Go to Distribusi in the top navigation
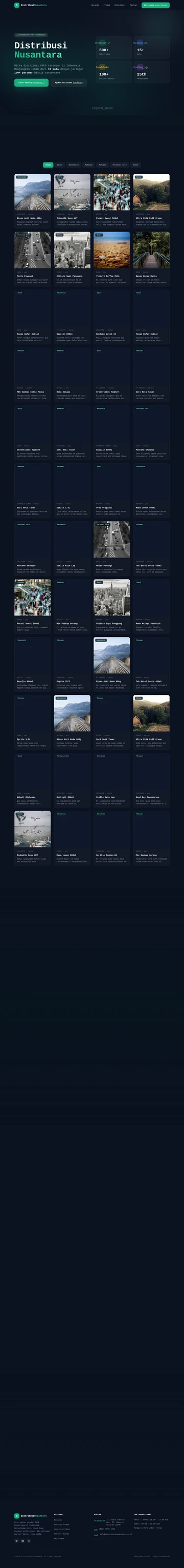The width and height of the screenshot is (184, 1568). click(x=120, y=5)
